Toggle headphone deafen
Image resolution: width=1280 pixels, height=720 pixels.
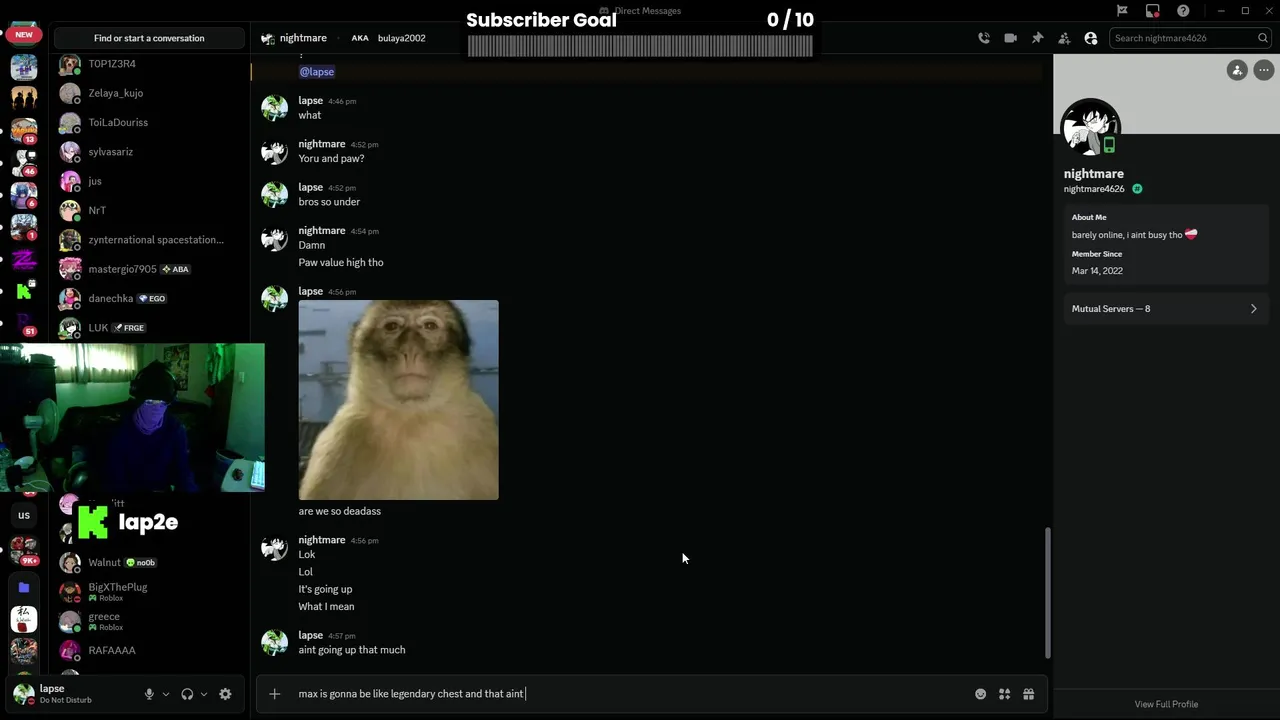[x=187, y=694]
